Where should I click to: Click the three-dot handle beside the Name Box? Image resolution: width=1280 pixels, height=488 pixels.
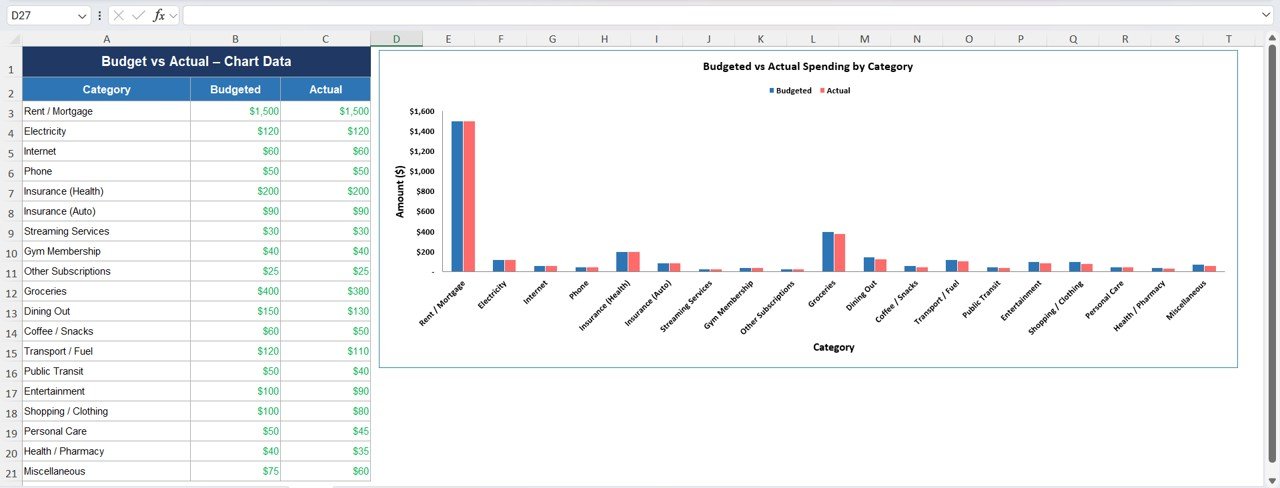(x=99, y=15)
